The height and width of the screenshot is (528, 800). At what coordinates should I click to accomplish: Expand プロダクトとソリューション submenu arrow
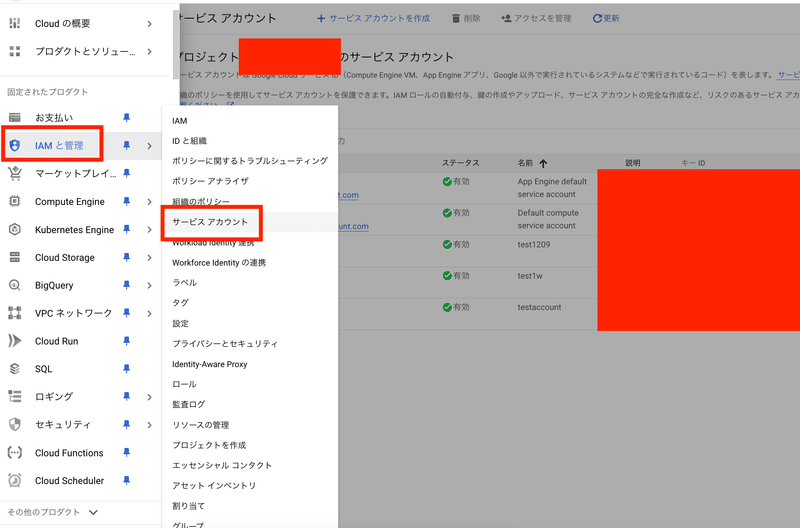(149, 52)
